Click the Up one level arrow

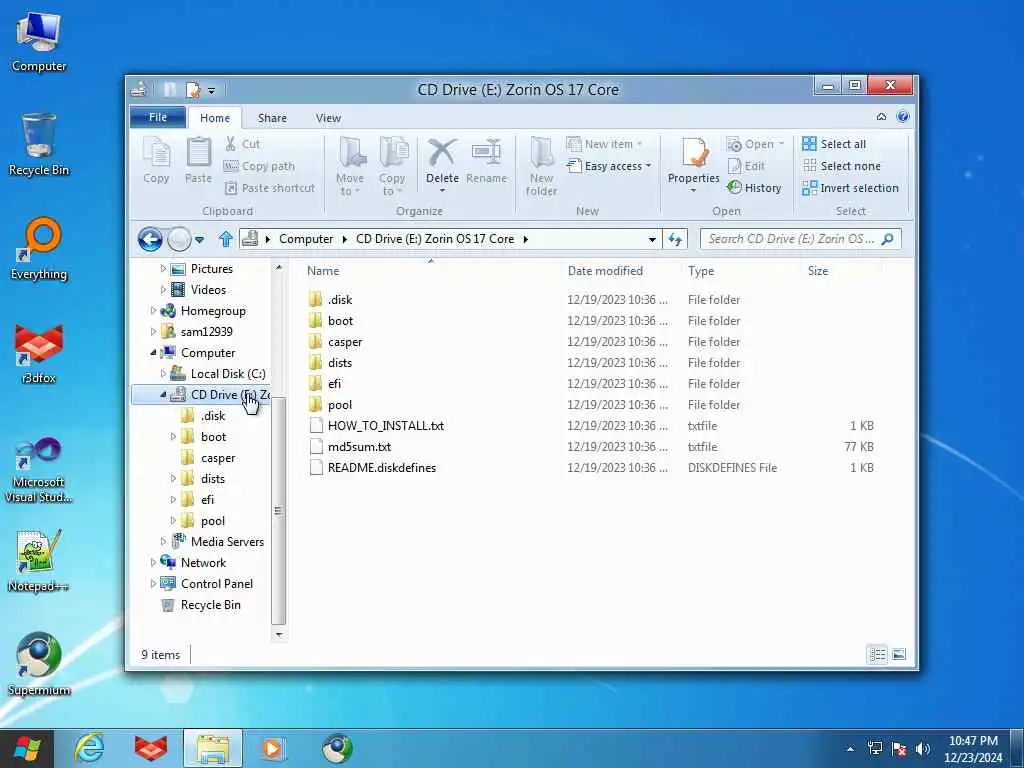point(225,239)
